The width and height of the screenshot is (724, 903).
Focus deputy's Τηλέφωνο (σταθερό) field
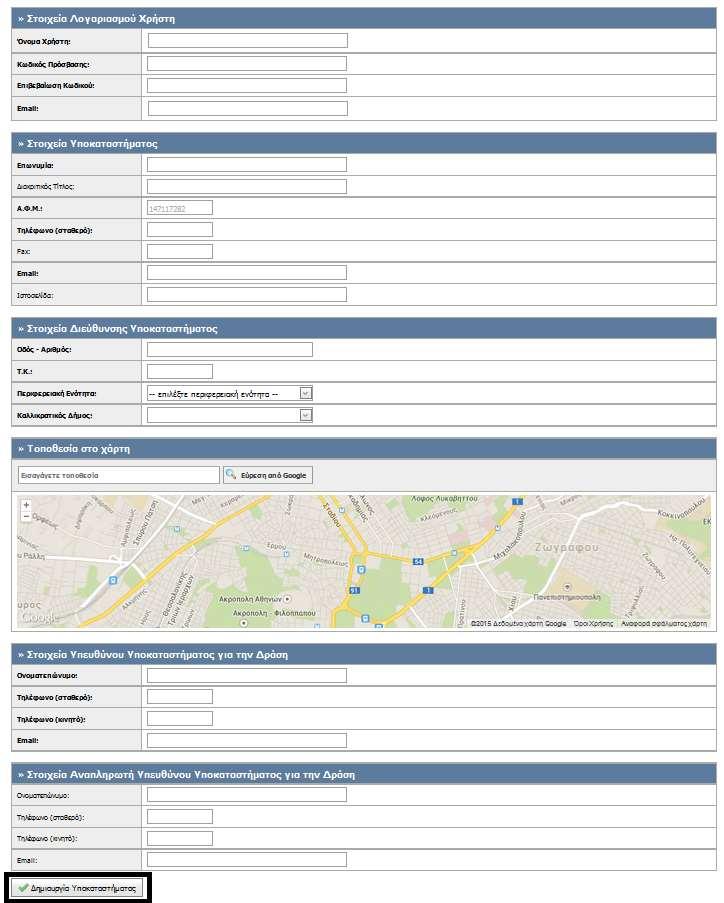tap(180, 817)
